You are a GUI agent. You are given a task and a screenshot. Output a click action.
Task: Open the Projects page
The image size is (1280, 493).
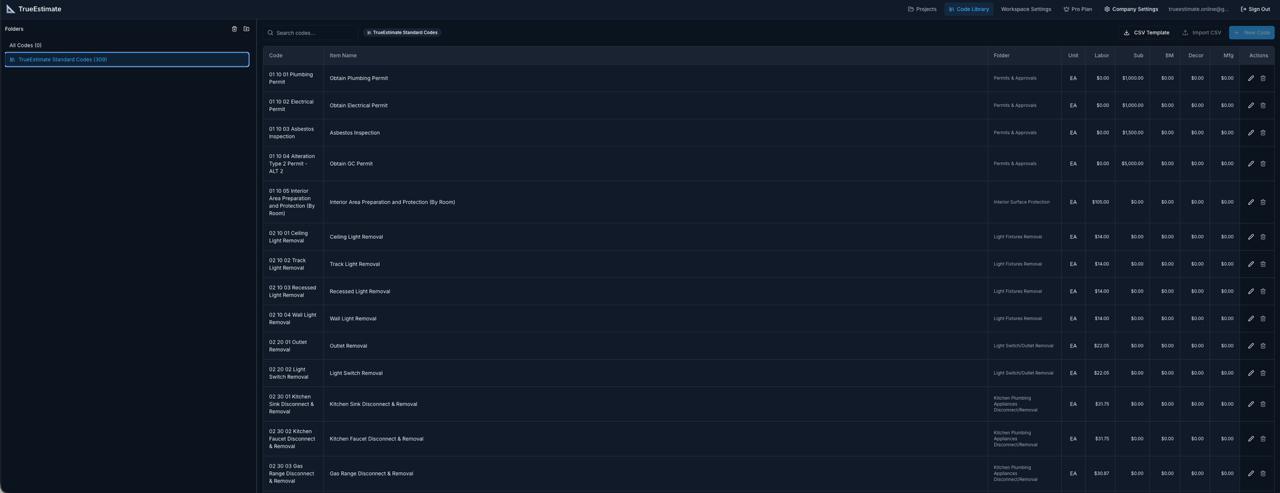coord(922,9)
